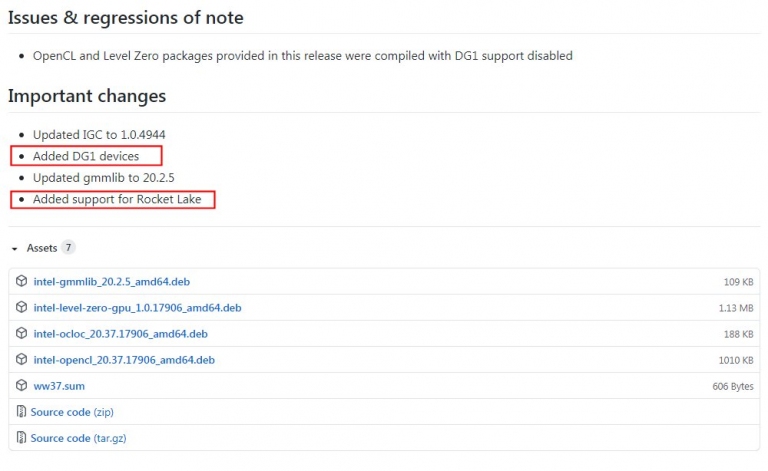The height and width of the screenshot is (471, 768).
Task: Download intel-ocloc_20.37.17906_amd64.deb
Action: click(120, 334)
